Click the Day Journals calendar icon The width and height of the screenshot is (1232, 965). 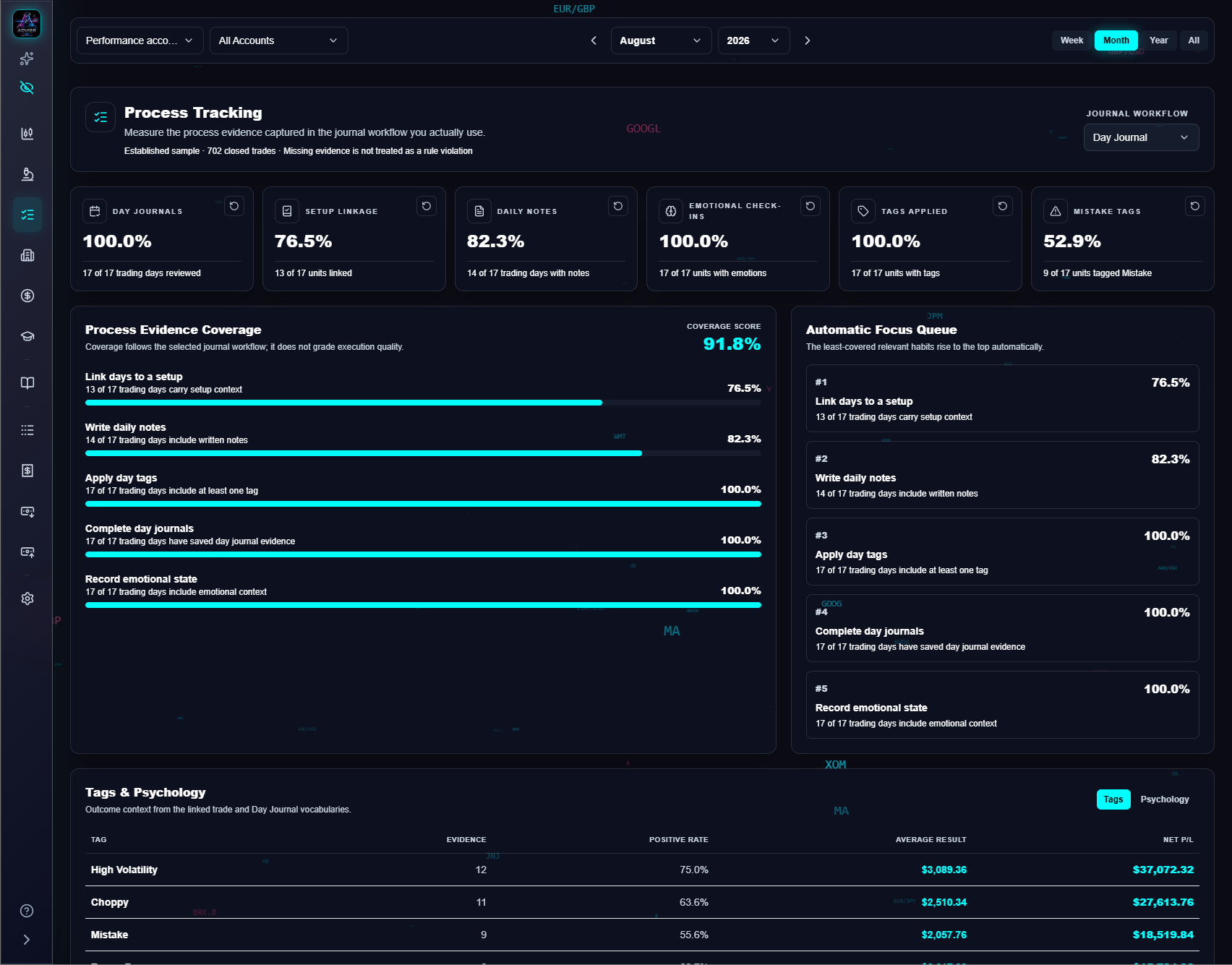tap(95, 211)
